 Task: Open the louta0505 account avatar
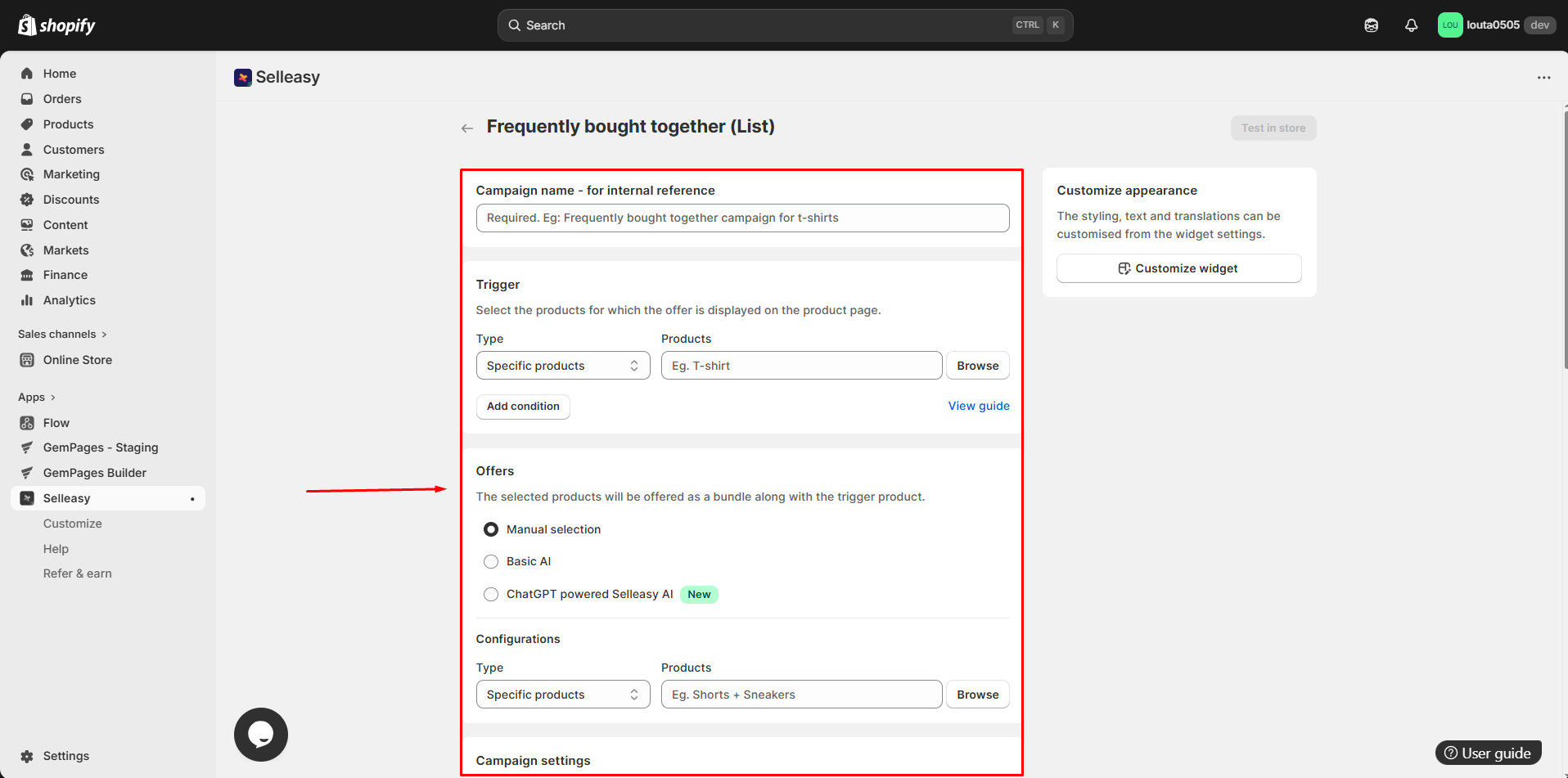tap(1449, 25)
